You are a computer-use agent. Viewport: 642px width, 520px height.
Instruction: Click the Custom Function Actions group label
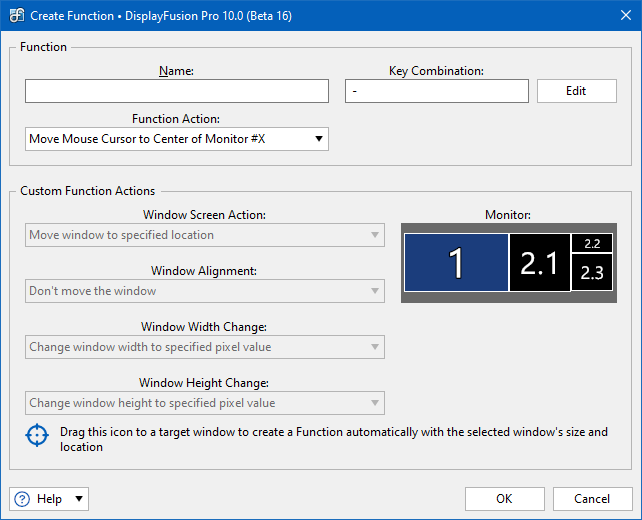[x=88, y=191]
